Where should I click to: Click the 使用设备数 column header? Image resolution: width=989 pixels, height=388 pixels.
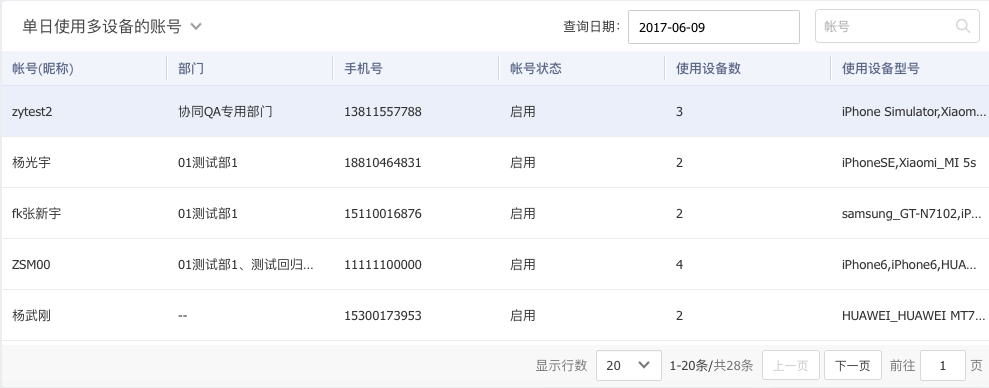[708, 69]
